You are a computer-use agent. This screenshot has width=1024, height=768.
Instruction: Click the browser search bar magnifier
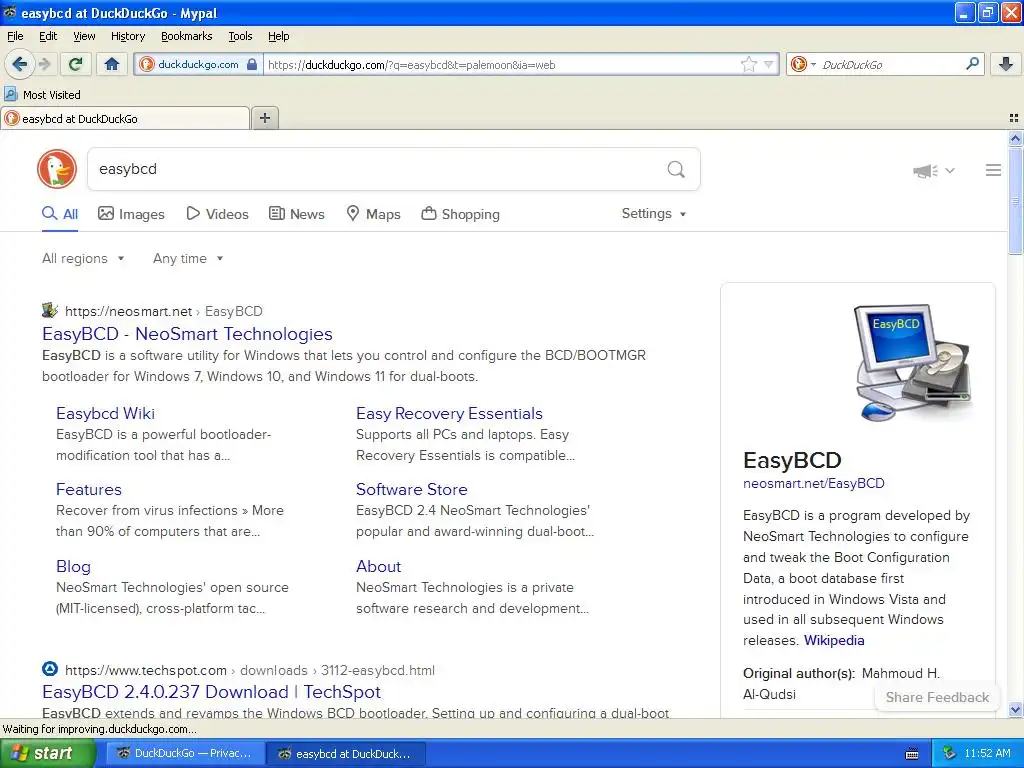pyautogui.click(x=972, y=63)
